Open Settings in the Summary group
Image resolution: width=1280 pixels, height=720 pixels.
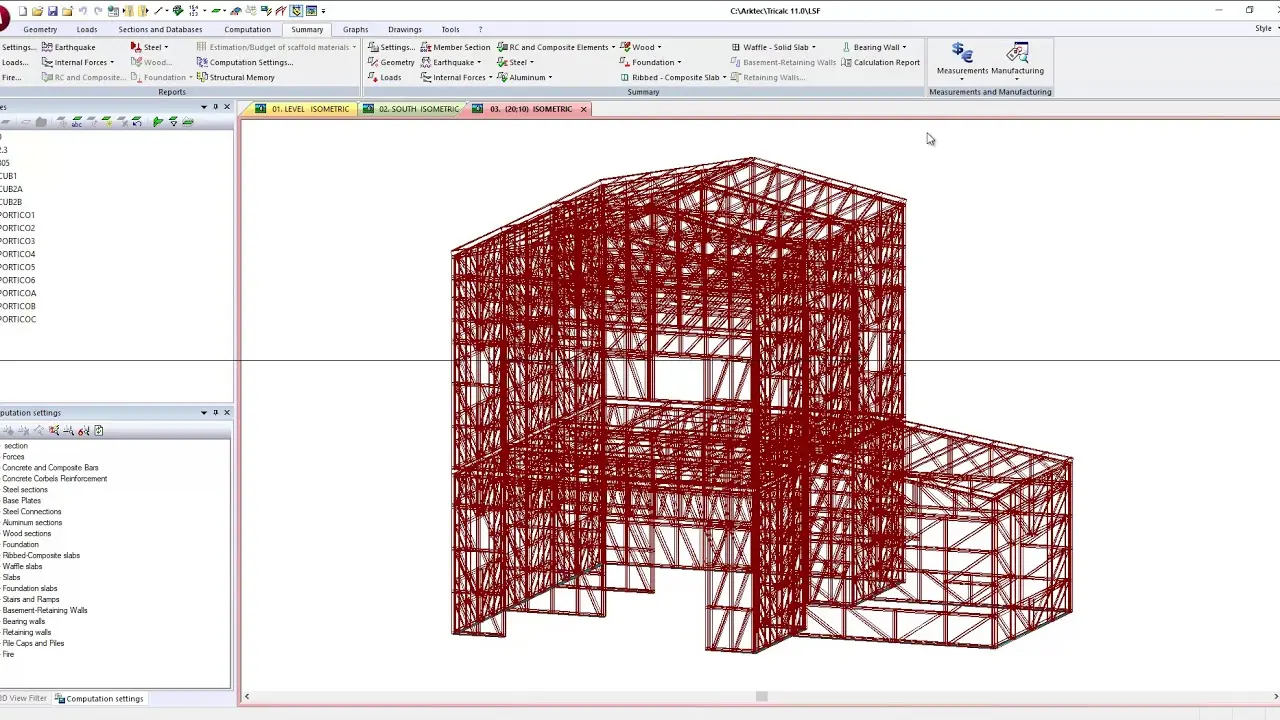pyautogui.click(x=390, y=47)
